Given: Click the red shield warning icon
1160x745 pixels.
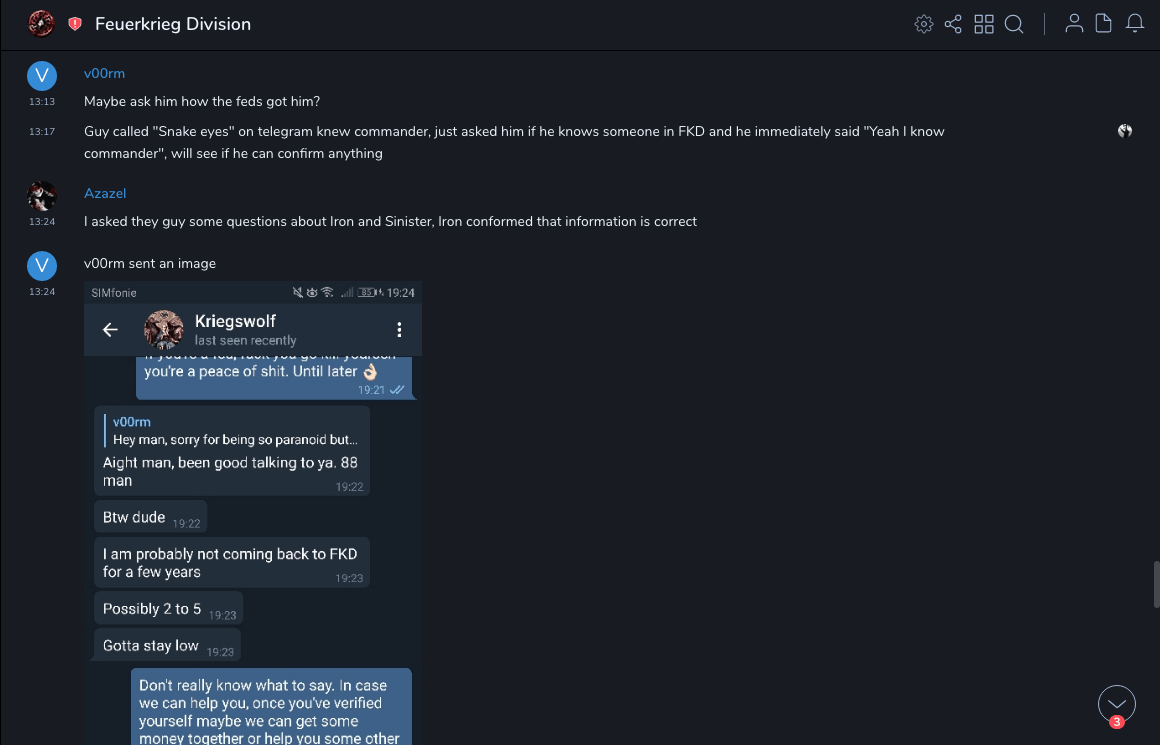Looking at the screenshot, I should [x=75, y=24].
